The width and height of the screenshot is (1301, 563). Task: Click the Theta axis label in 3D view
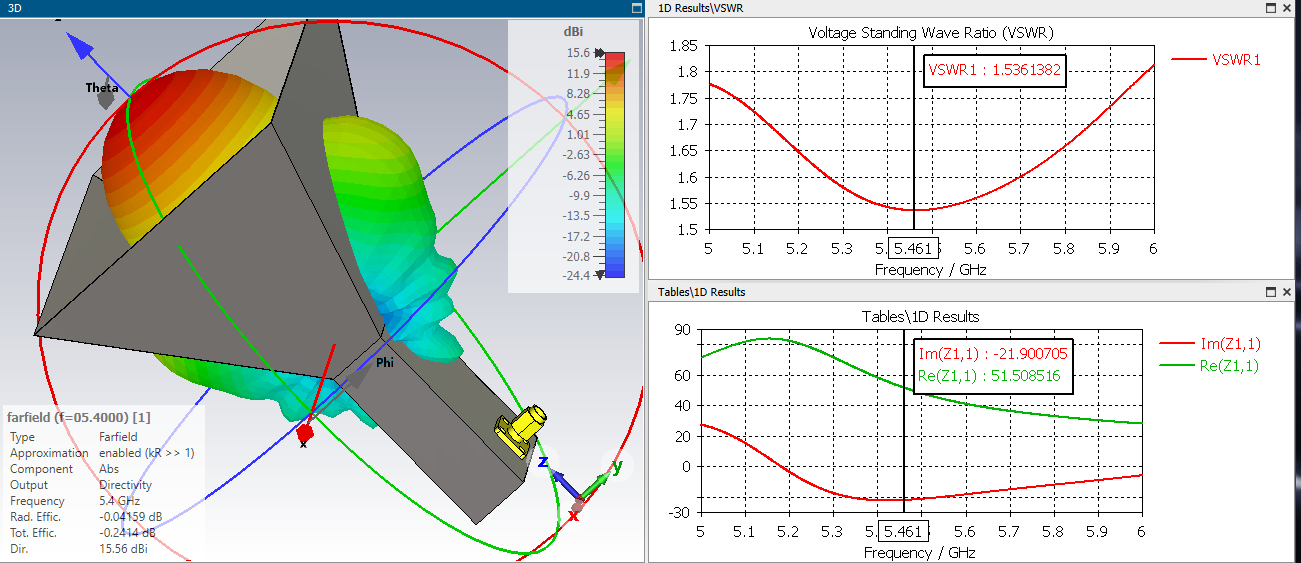pos(101,88)
